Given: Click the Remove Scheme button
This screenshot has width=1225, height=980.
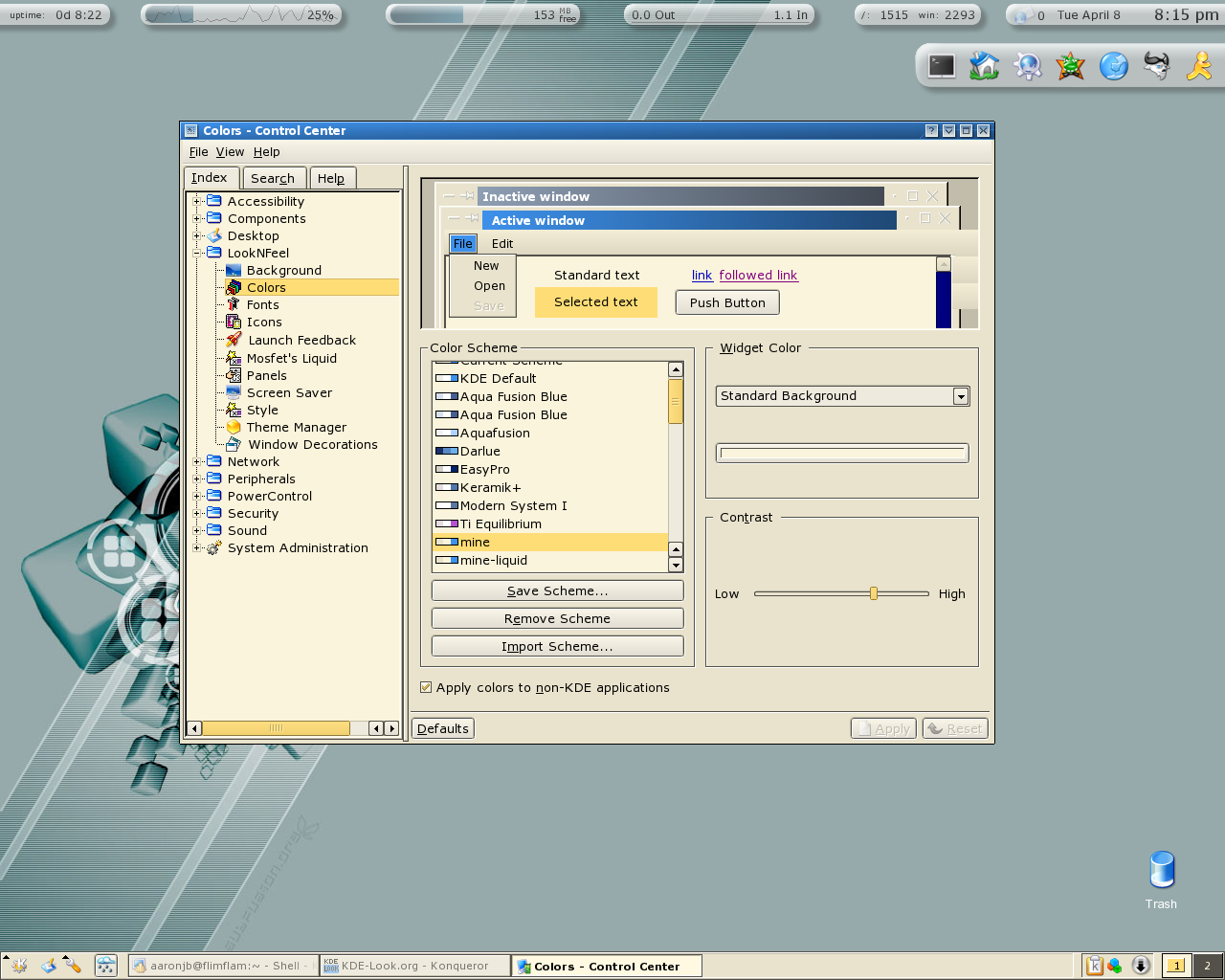Looking at the screenshot, I should [x=557, y=618].
